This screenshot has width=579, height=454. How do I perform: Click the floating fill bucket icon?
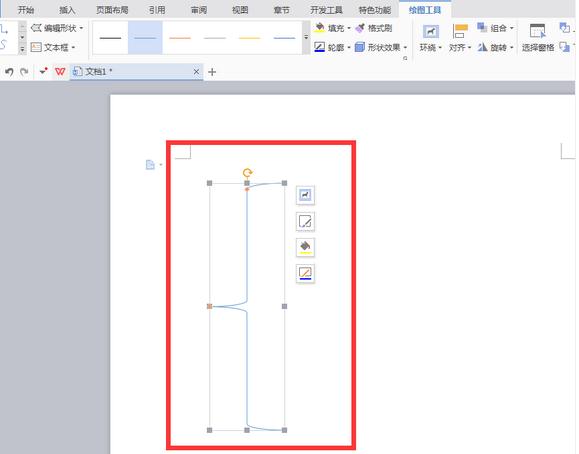point(305,247)
